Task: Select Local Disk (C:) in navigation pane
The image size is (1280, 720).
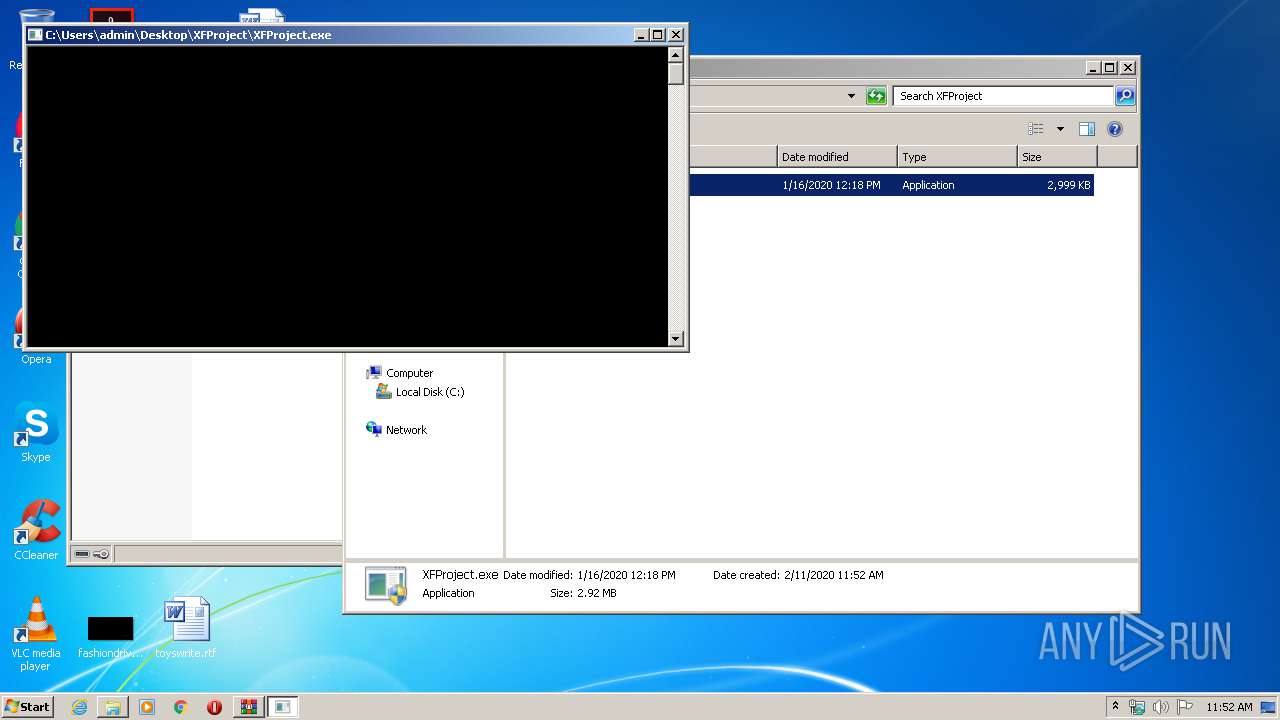Action: click(x=420, y=392)
